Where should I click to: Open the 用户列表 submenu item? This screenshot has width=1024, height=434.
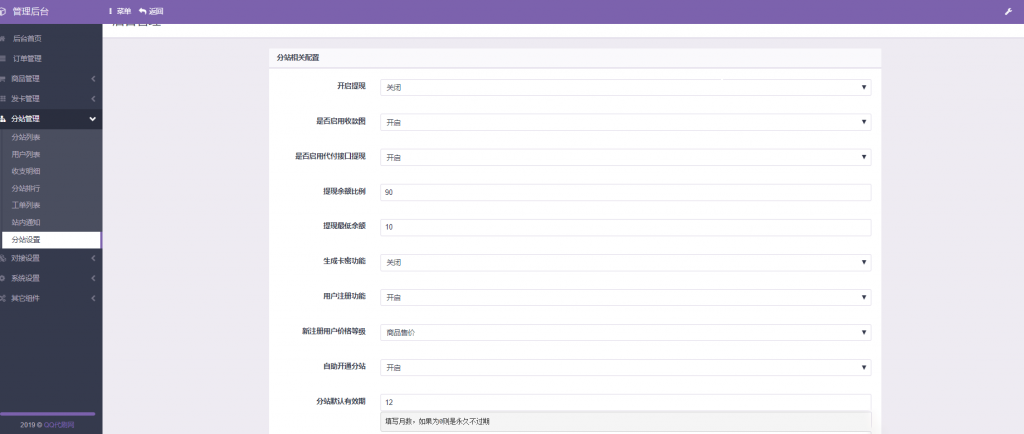pos(51,155)
